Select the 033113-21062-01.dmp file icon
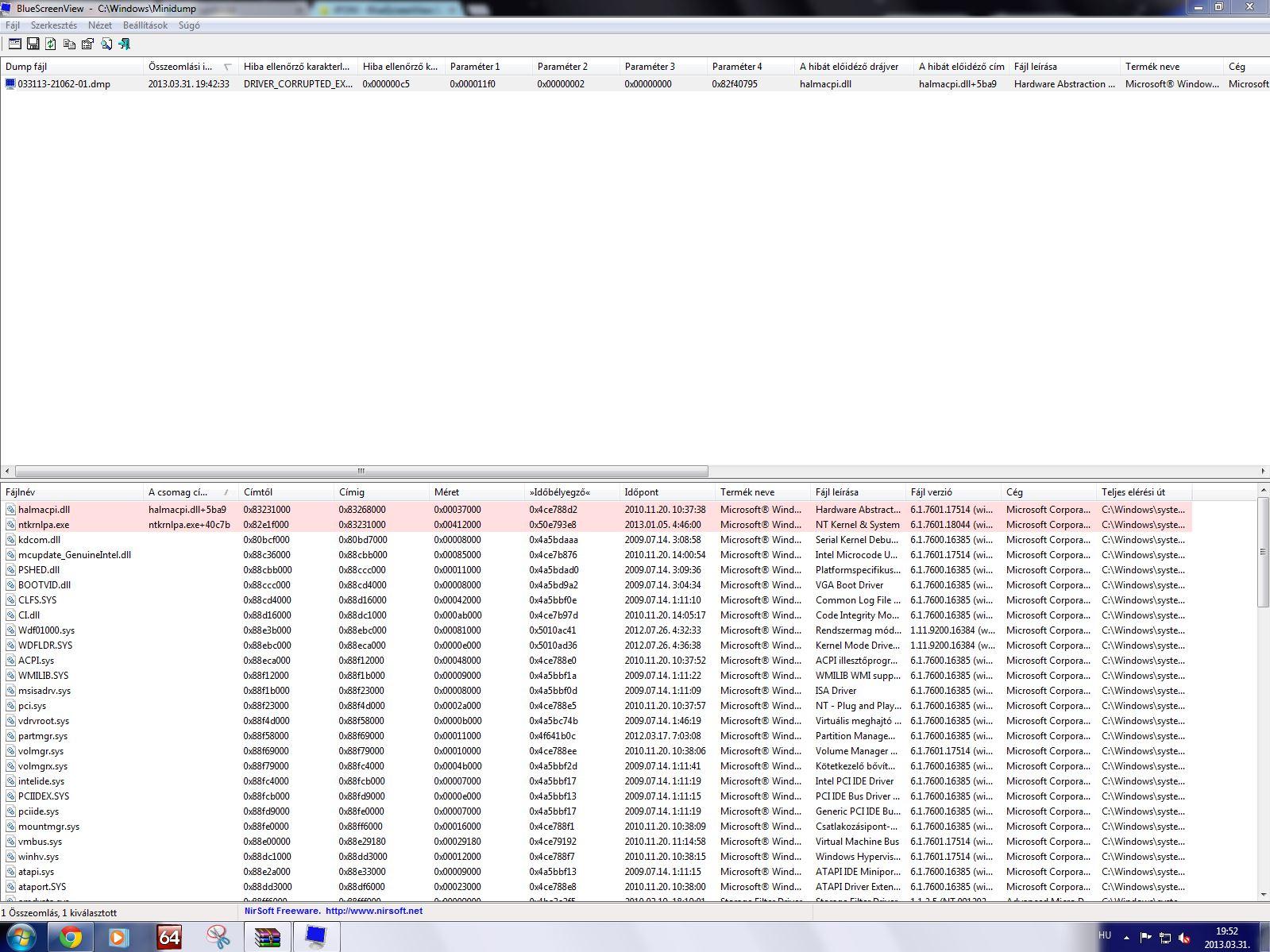The height and width of the screenshot is (952, 1270). [10, 83]
